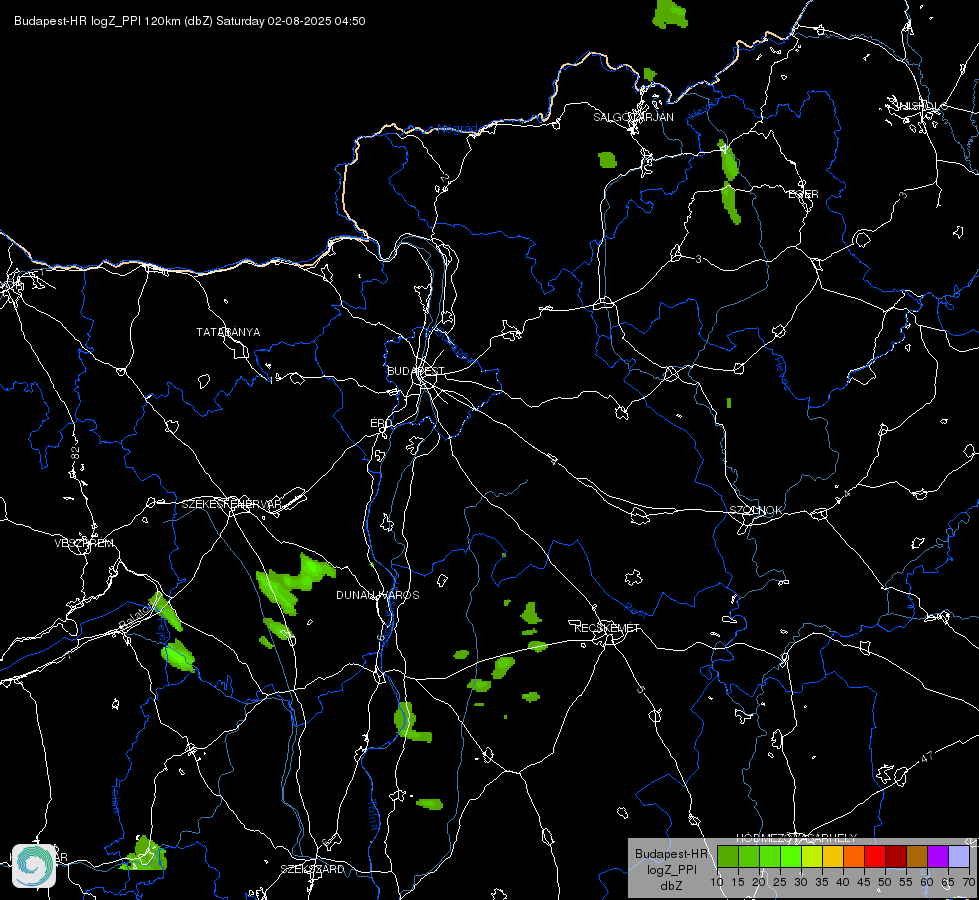The image size is (979, 900).
Task: Click the 60-65 dBZ purple swatch
Action: (938, 856)
